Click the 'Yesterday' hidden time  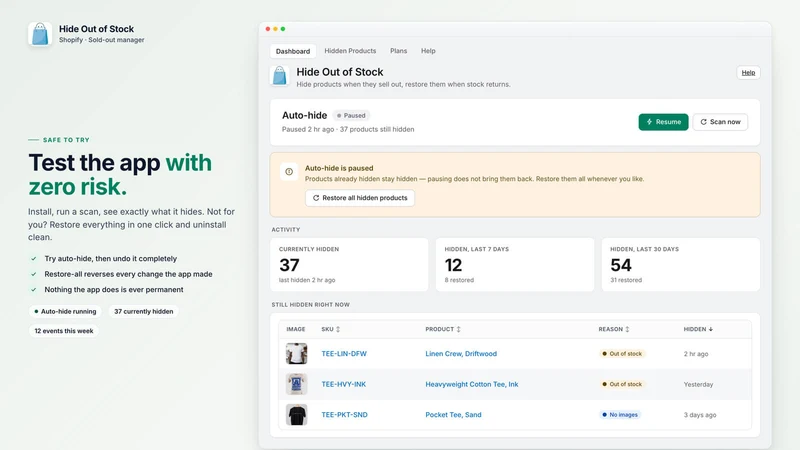click(698, 384)
